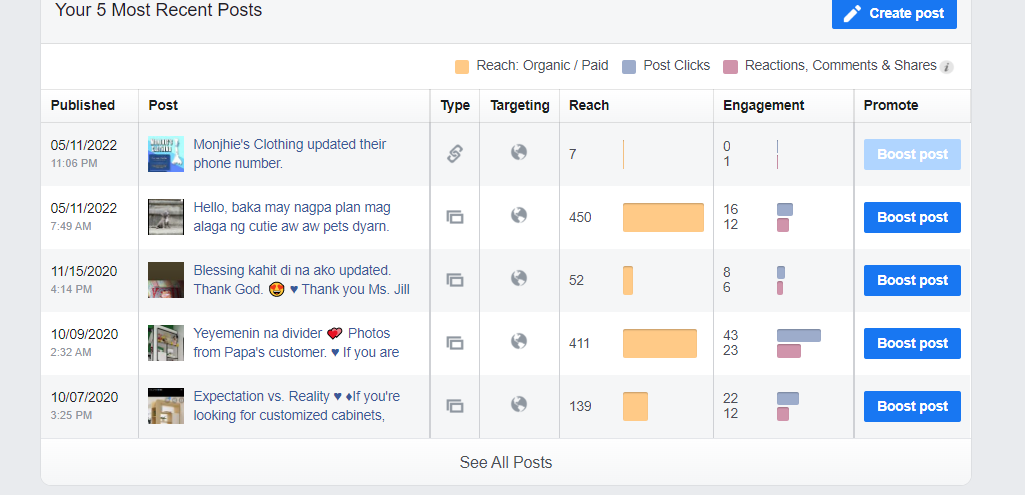The width and height of the screenshot is (1025, 495).
Task: Click album type icon for Expectation vs. Reality post
Action: pyautogui.click(x=454, y=406)
